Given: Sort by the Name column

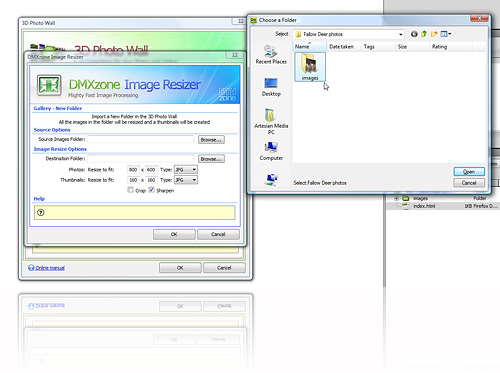Looking at the screenshot, I should (x=310, y=47).
